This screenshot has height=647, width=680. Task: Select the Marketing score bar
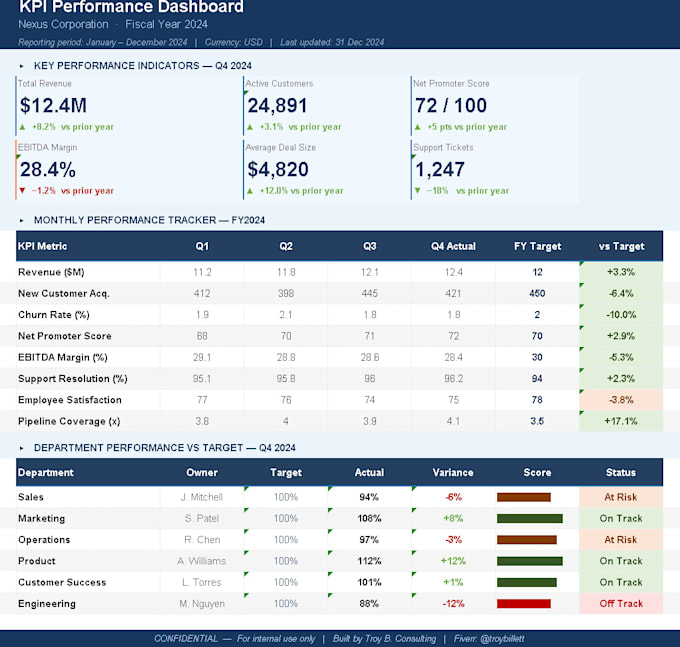coord(530,518)
